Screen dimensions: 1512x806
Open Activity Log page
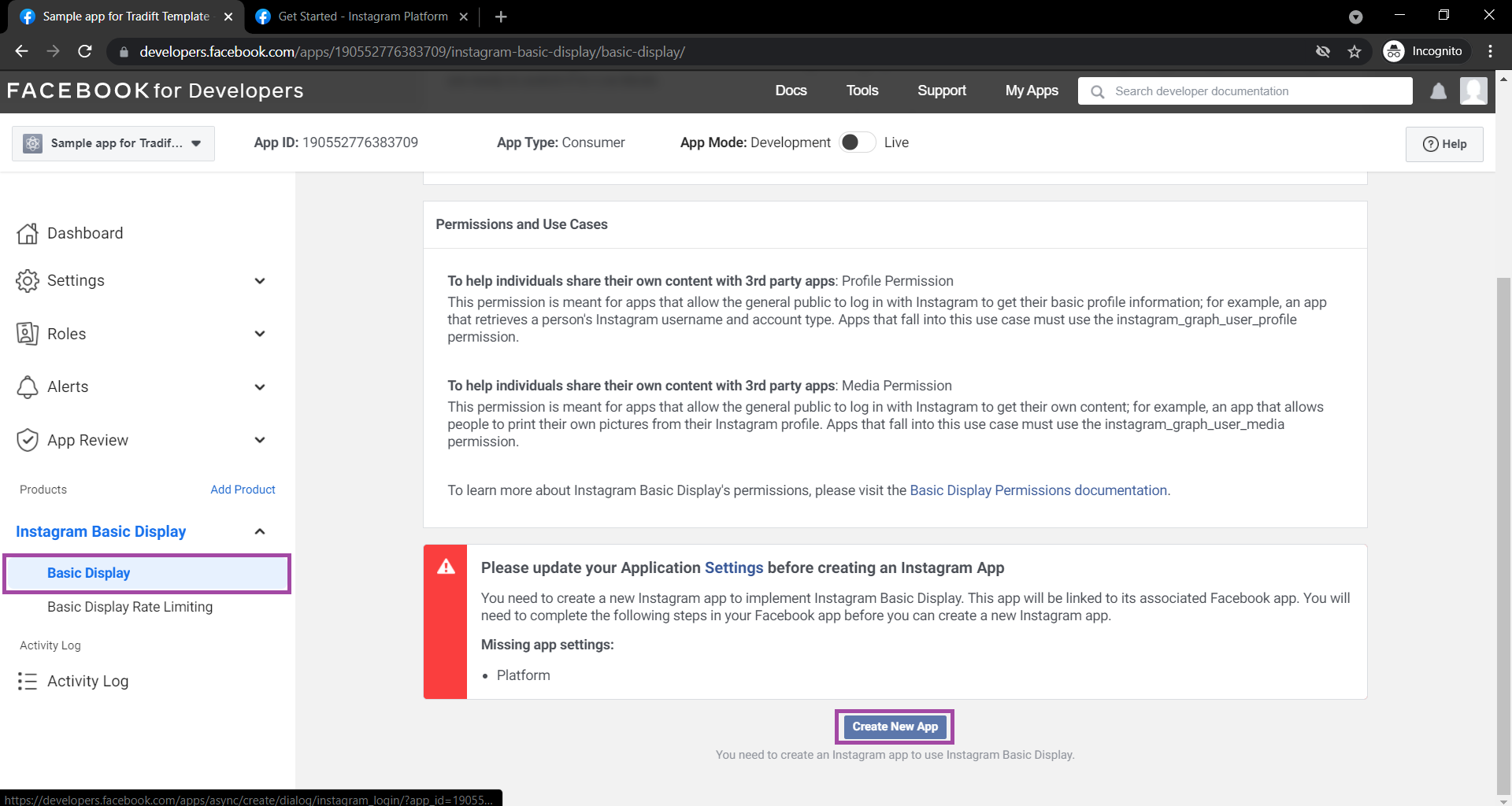coord(87,681)
